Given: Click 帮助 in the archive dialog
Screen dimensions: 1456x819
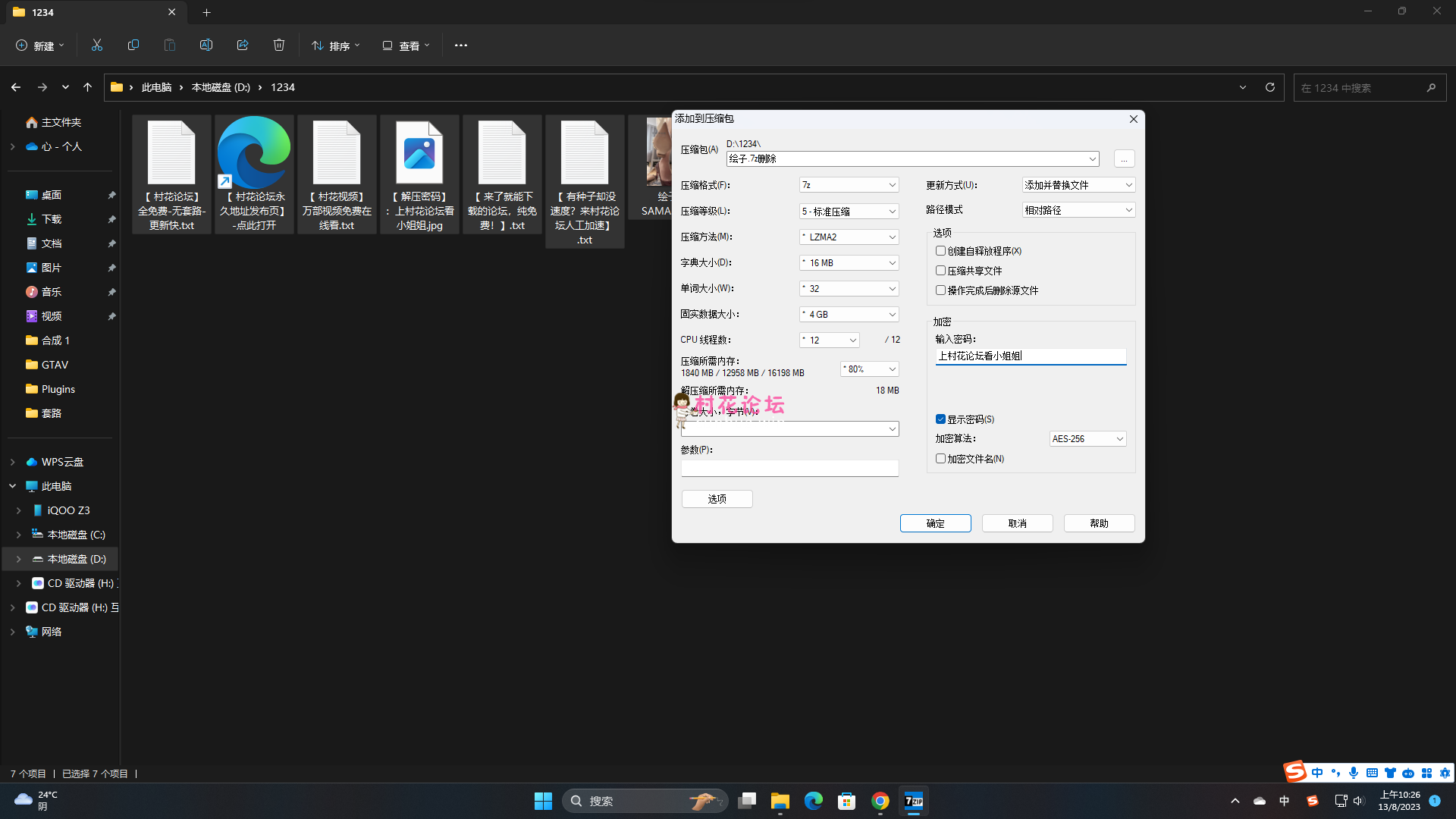Looking at the screenshot, I should [x=1099, y=523].
